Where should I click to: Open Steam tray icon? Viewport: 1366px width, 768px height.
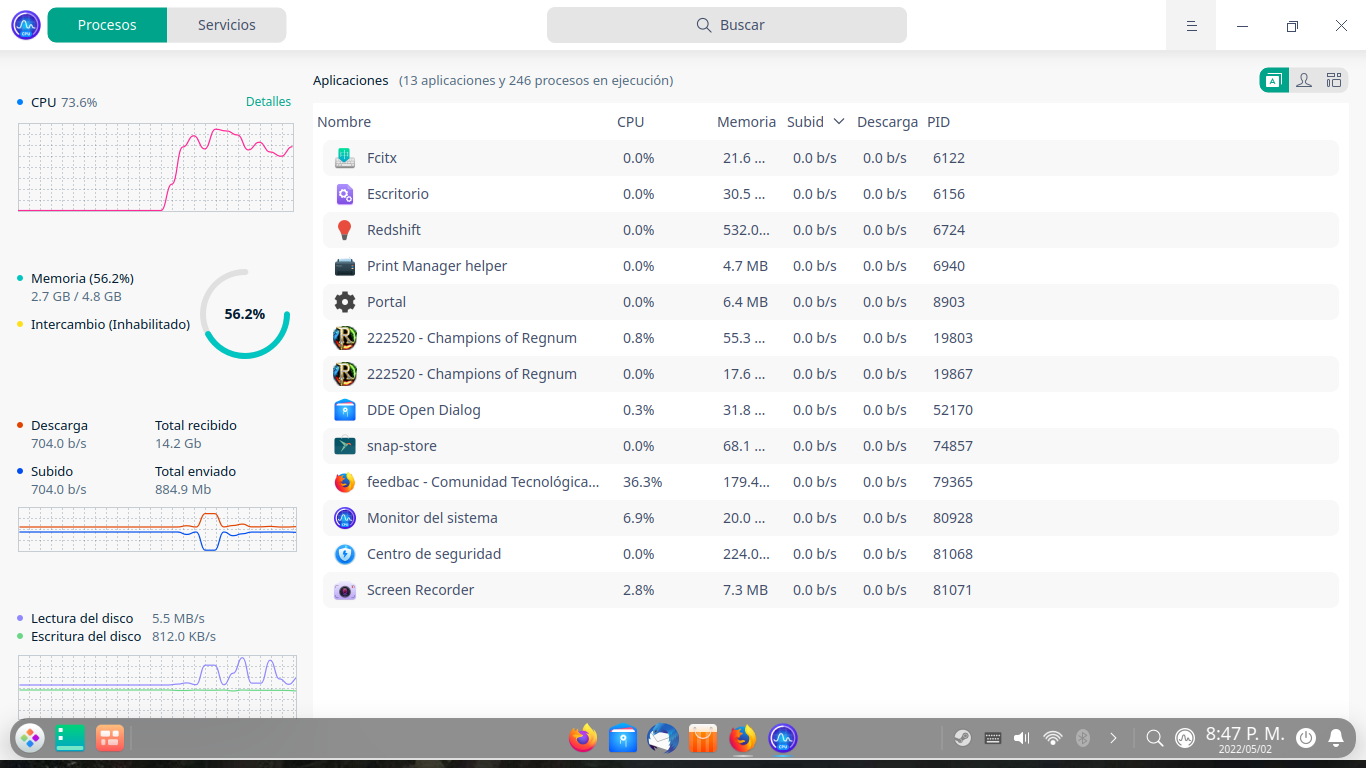(962, 738)
